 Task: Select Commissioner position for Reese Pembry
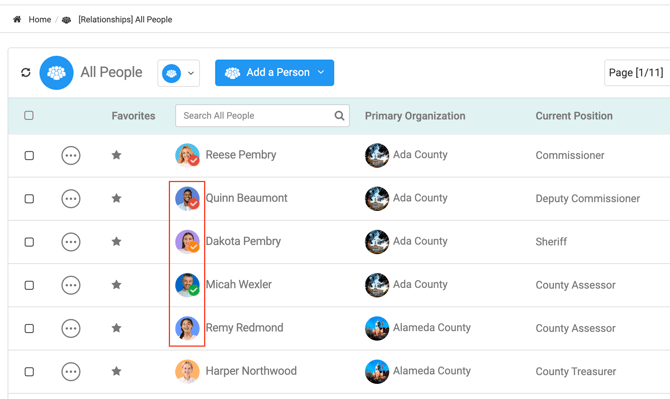pos(570,155)
